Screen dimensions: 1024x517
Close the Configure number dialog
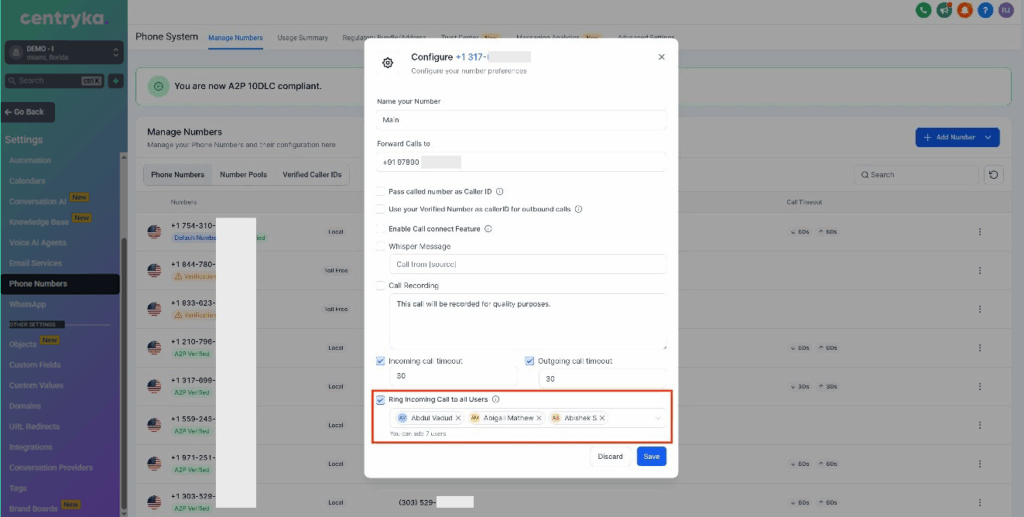pos(661,58)
